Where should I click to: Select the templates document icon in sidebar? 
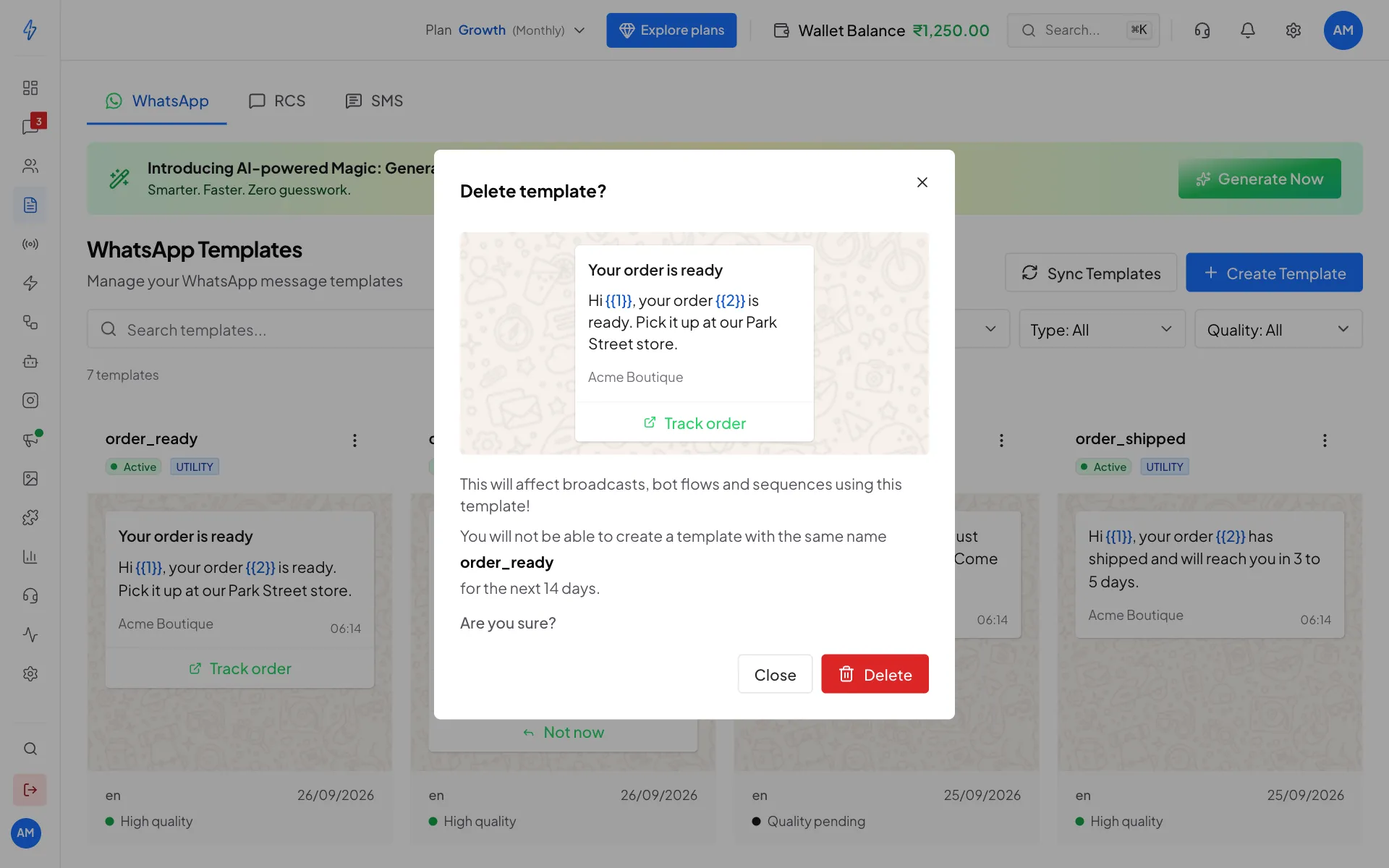(30, 205)
